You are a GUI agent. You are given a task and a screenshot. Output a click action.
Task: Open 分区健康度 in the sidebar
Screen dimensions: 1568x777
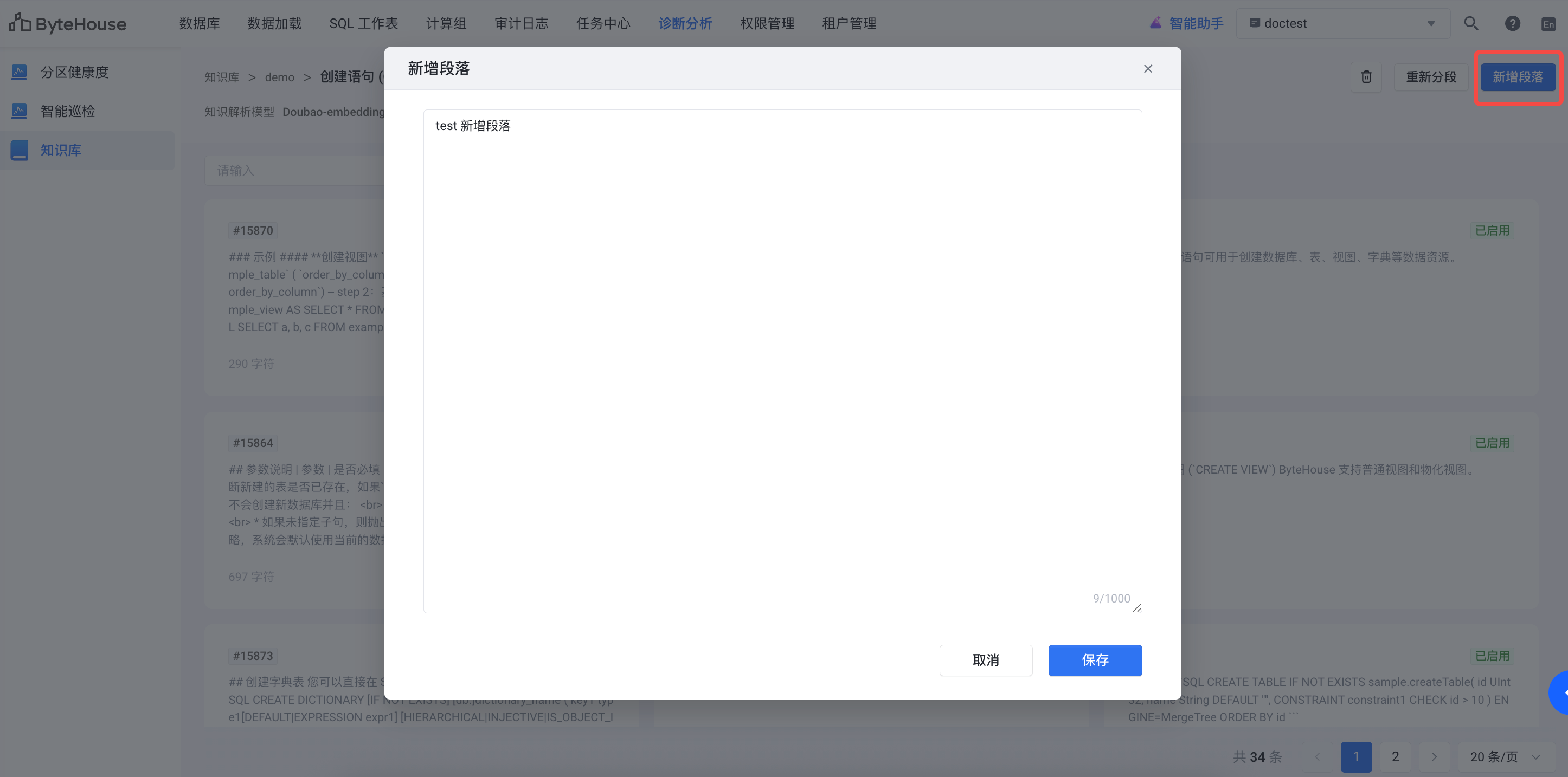coord(74,72)
